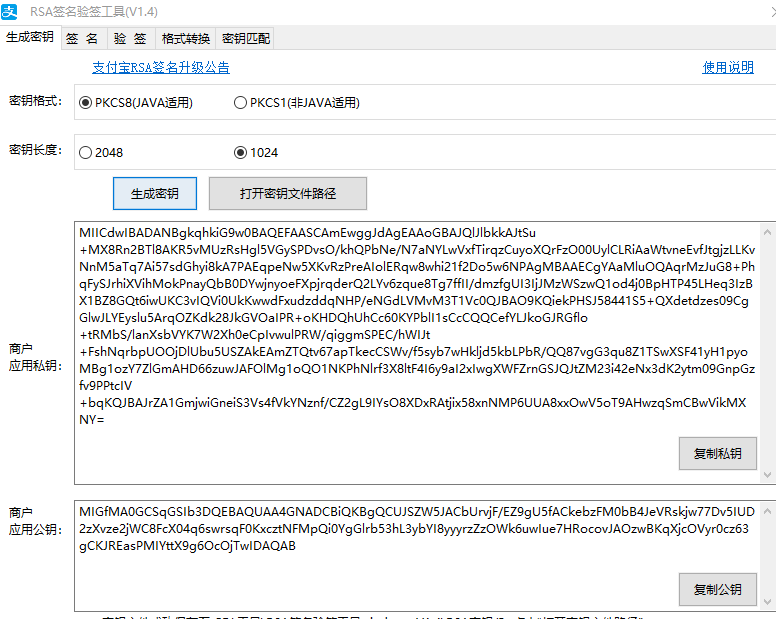Open the 支付宝RSA签名升级公告 link

(161, 67)
